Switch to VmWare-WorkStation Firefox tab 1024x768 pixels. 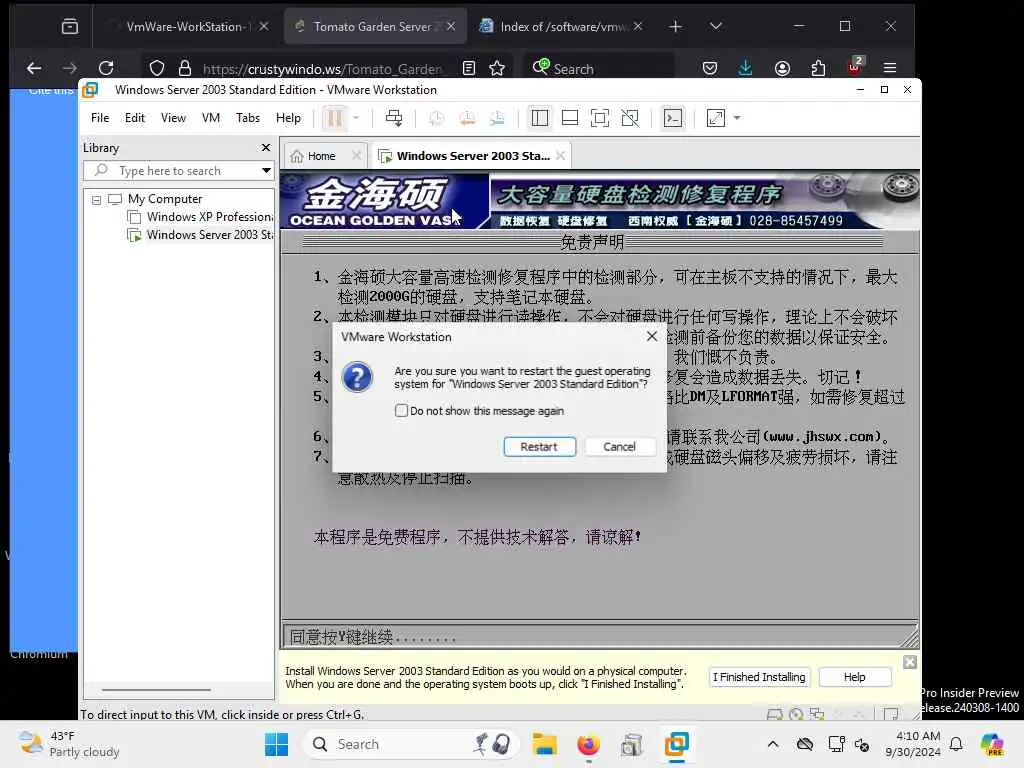188,27
